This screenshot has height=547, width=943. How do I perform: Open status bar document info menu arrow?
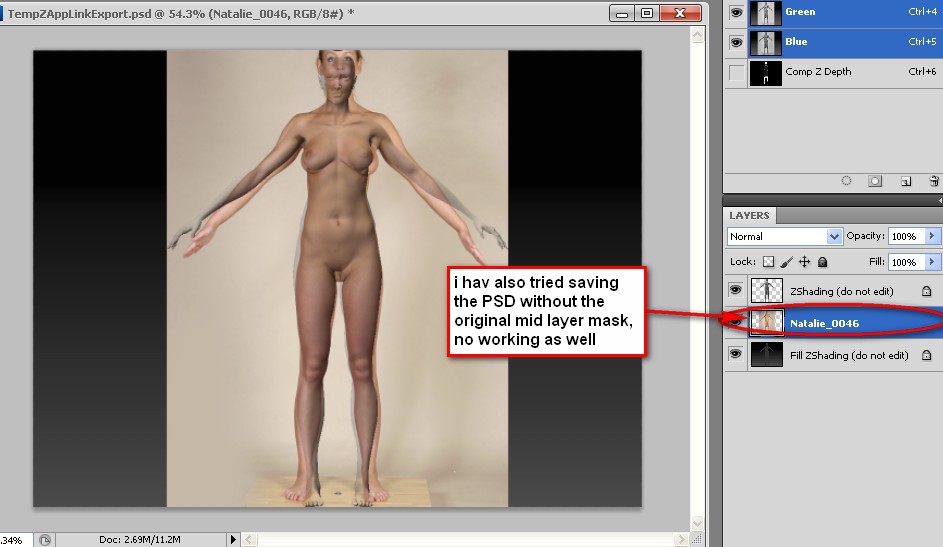point(234,540)
